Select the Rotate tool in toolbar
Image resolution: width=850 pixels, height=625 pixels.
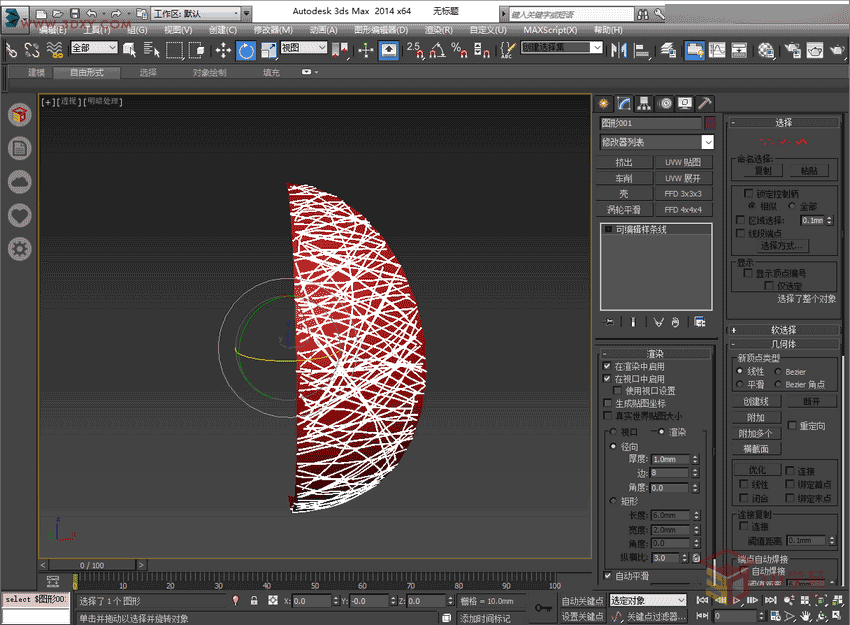pos(246,50)
